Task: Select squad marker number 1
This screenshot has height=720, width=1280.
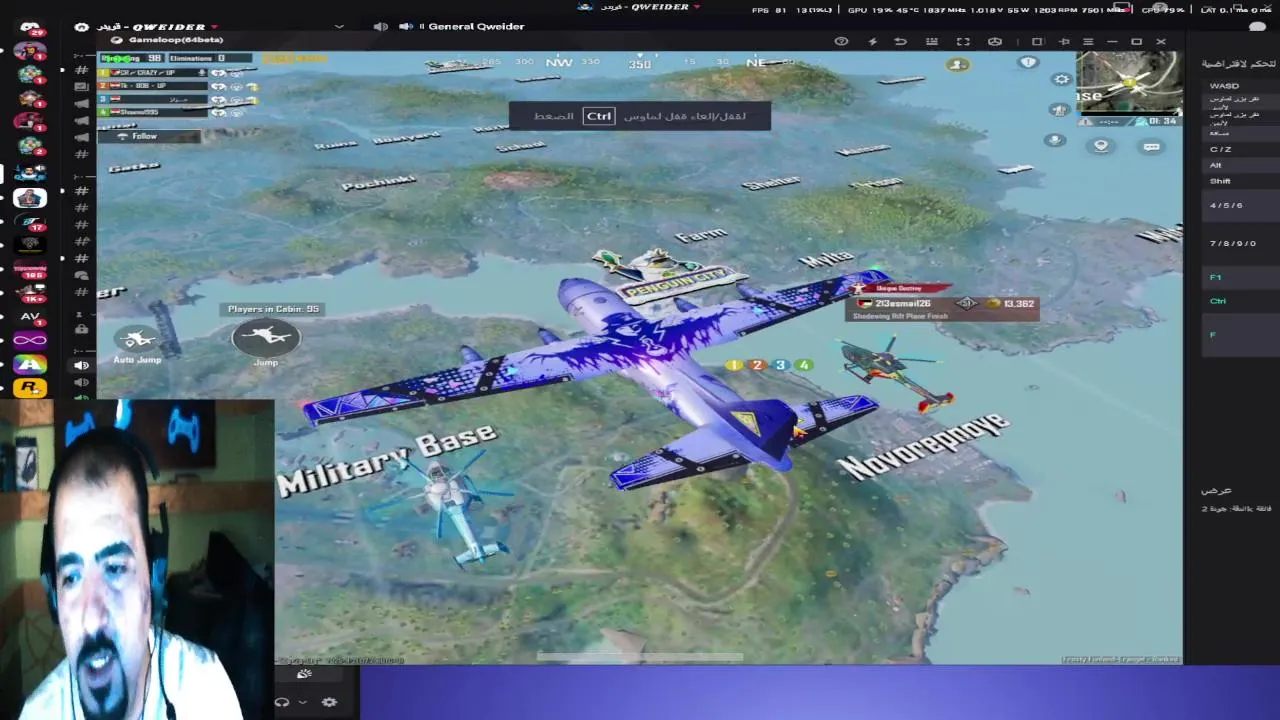Action: point(733,365)
